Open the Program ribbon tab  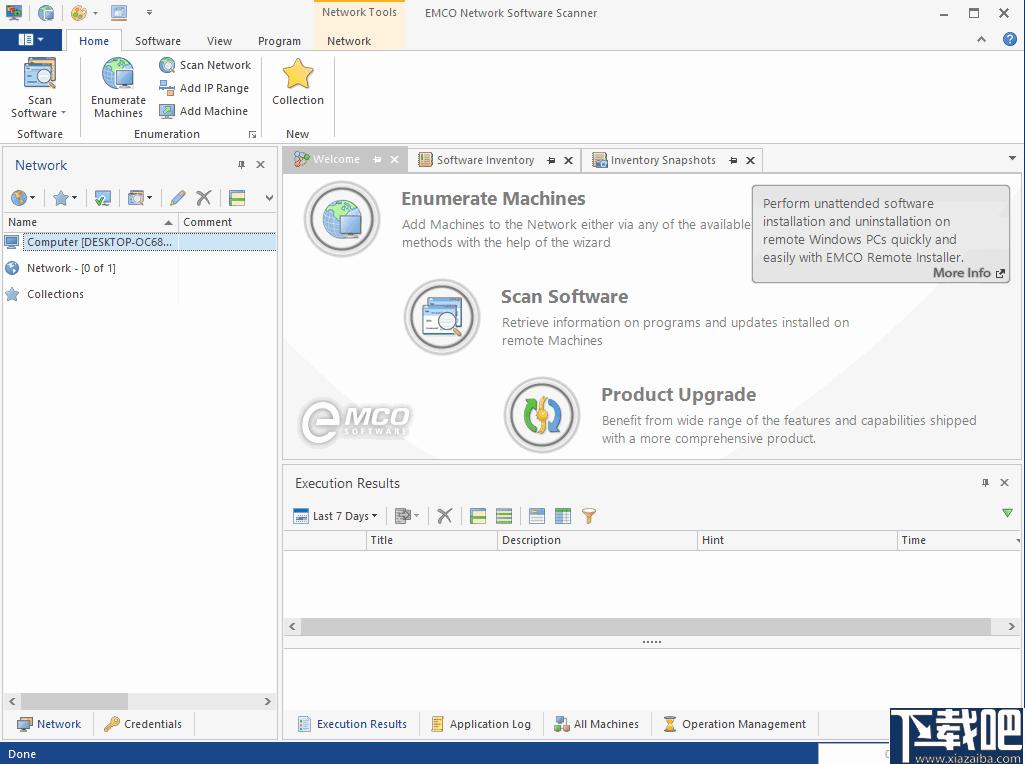pos(279,41)
